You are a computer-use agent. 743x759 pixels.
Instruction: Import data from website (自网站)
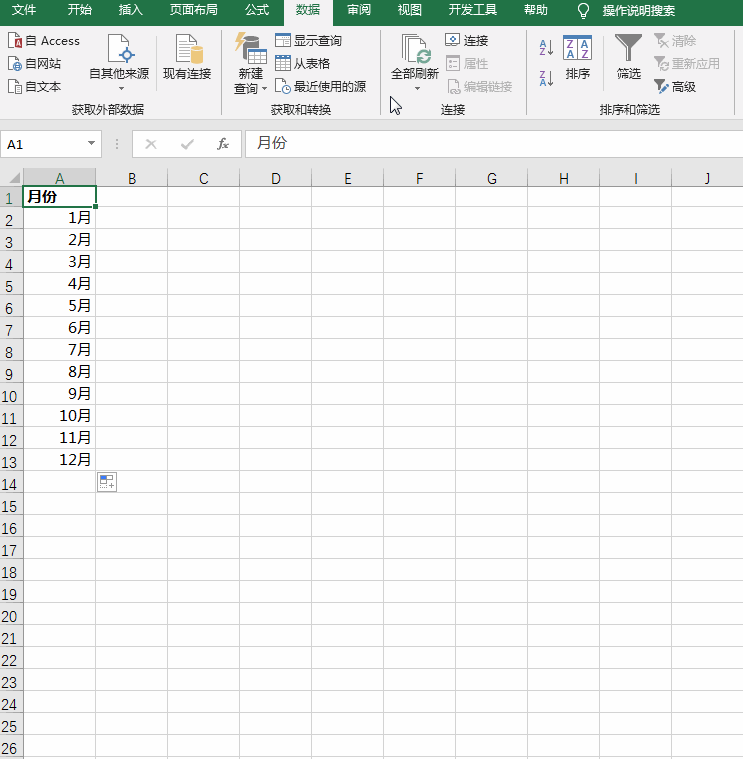[x=35, y=63]
